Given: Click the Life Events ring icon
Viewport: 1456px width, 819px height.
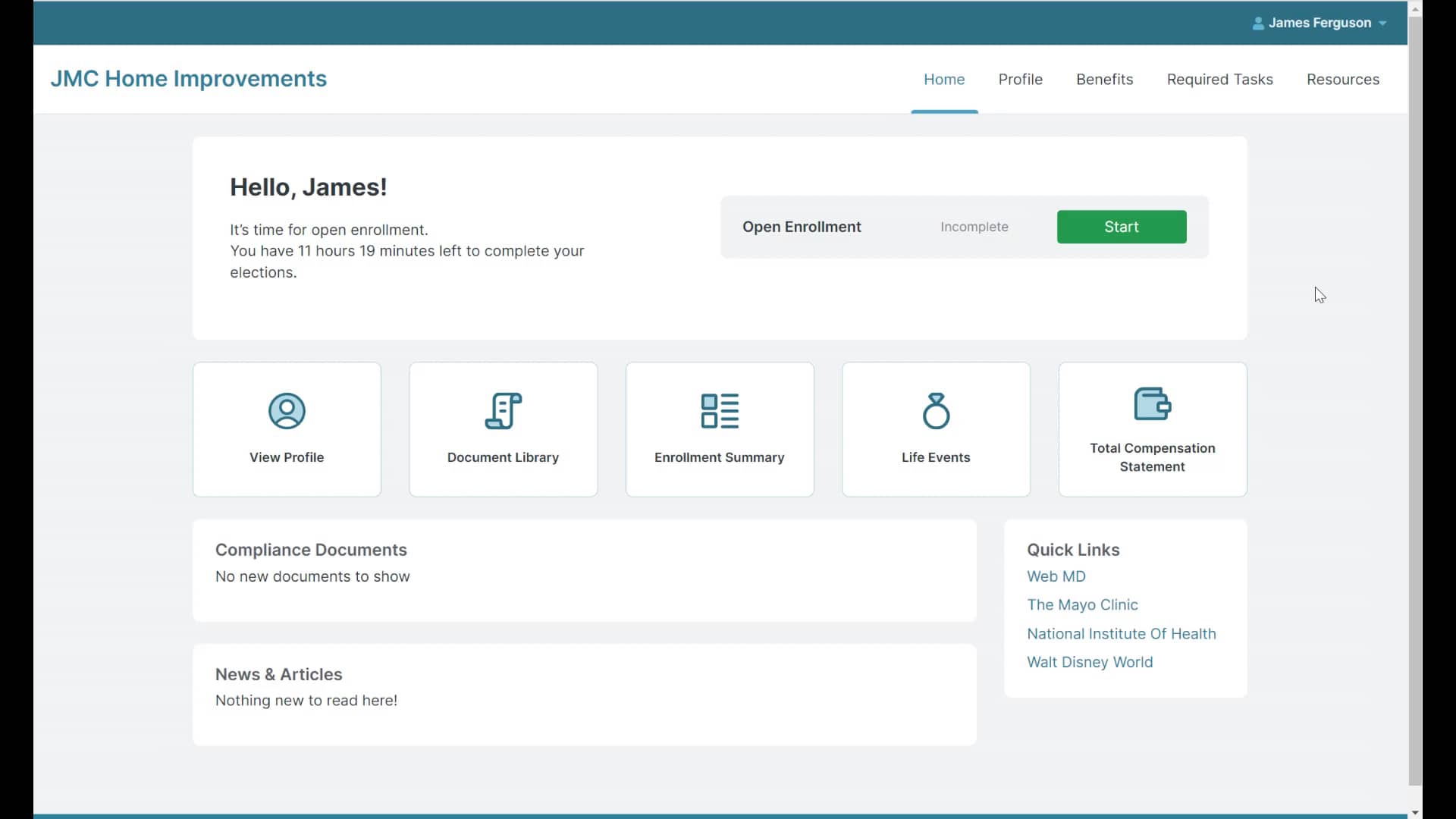Looking at the screenshot, I should (x=935, y=410).
